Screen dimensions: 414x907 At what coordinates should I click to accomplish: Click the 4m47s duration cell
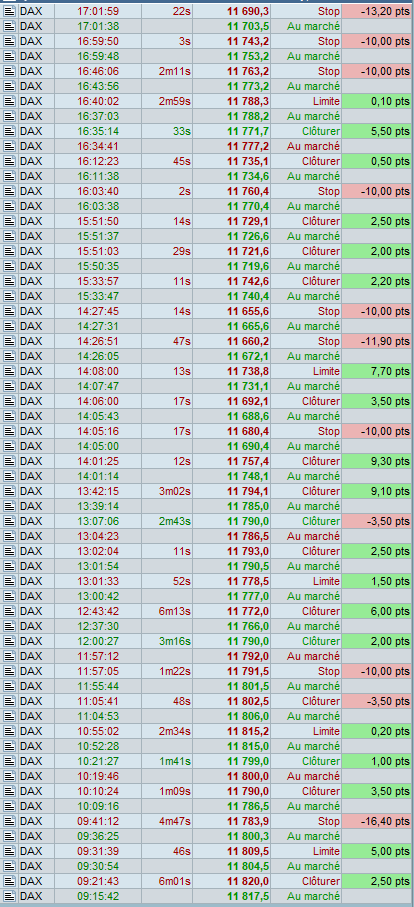pos(168,821)
